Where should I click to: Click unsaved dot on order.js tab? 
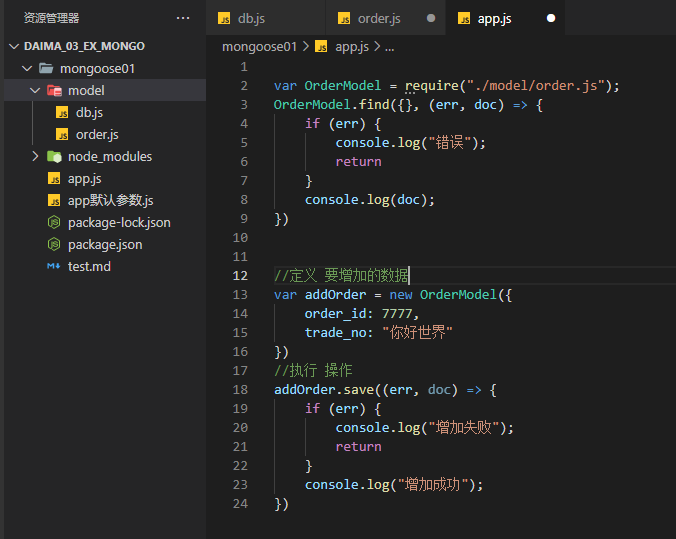(431, 18)
